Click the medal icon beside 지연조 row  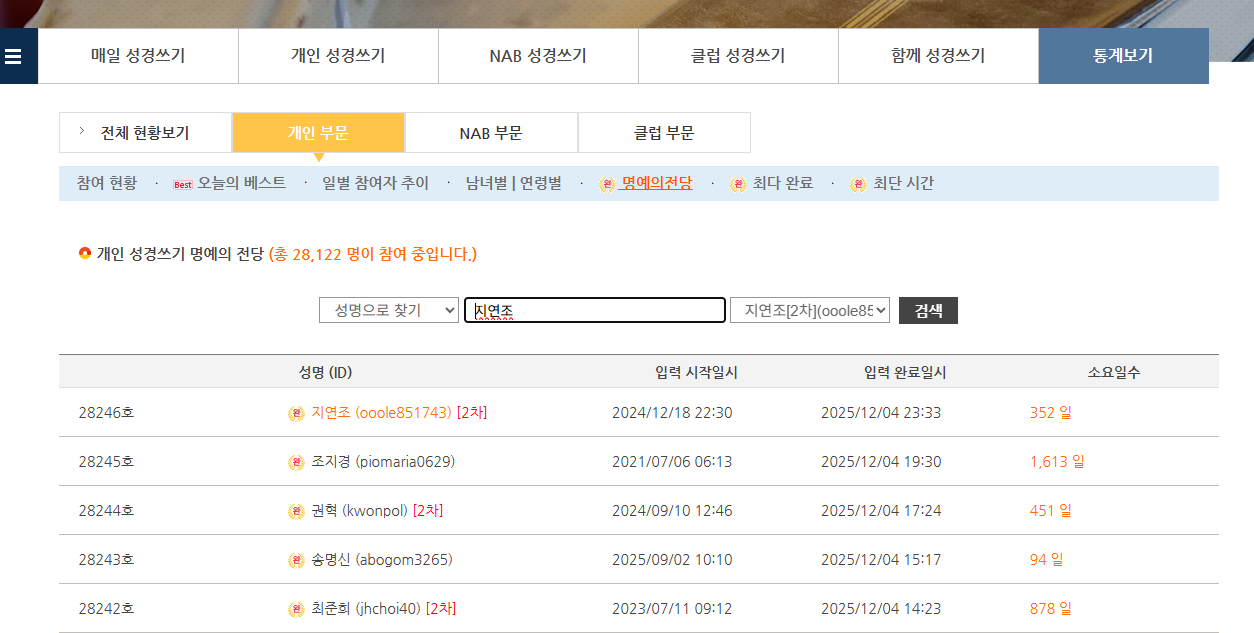(x=296, y=413)
